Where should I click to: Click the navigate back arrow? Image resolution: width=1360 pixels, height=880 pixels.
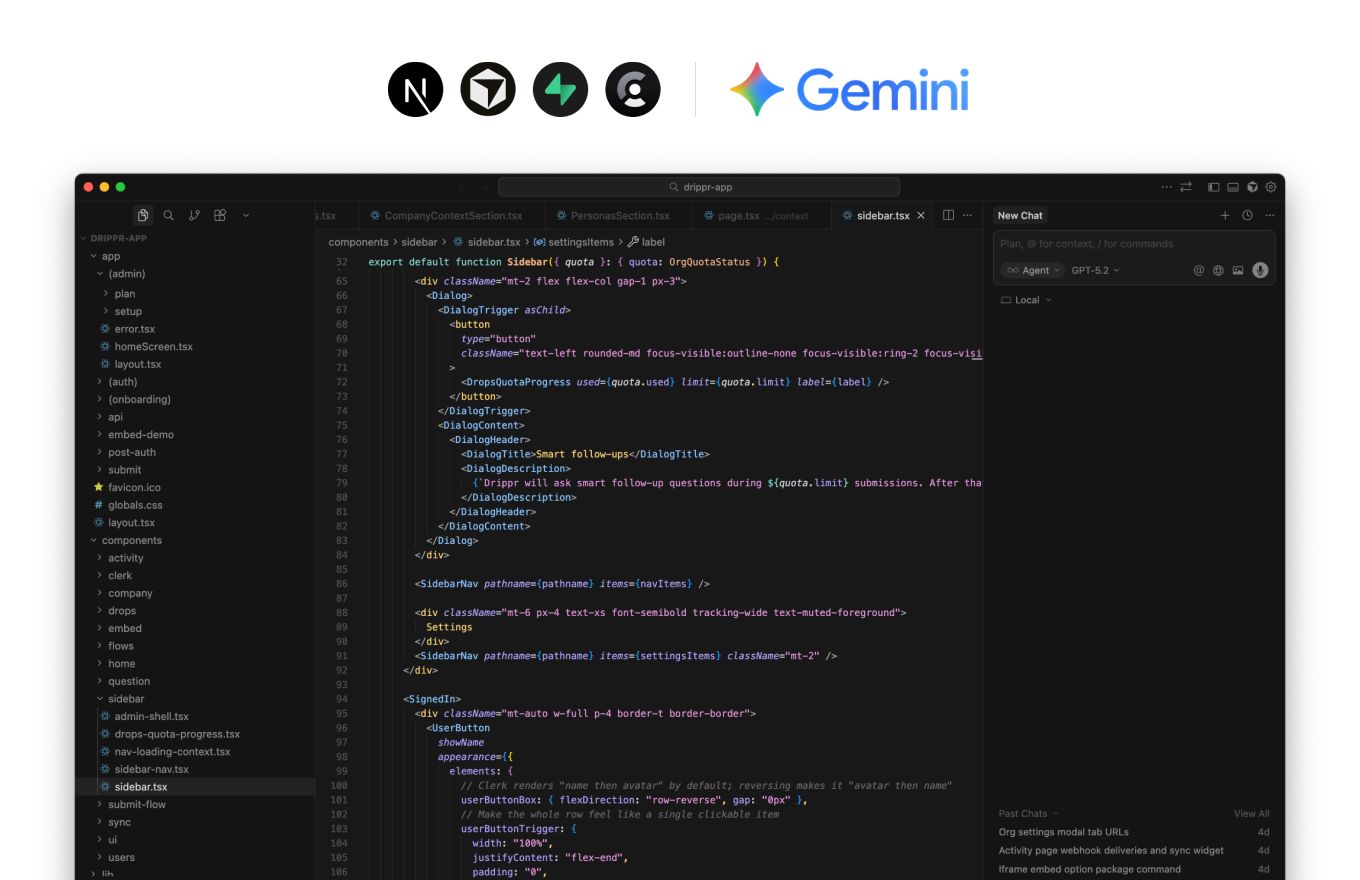tap(463, 187)
